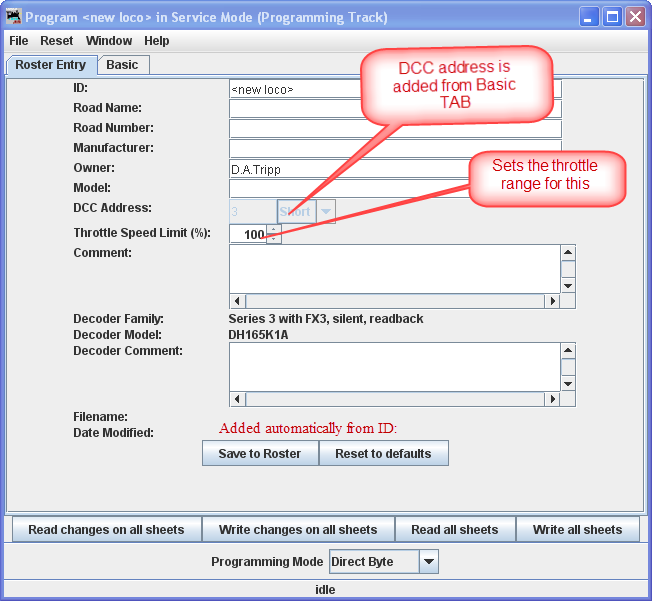Viewport: 652px width, 601px height.
Task: Maximize the programmer window
Action: coord(611,17)
